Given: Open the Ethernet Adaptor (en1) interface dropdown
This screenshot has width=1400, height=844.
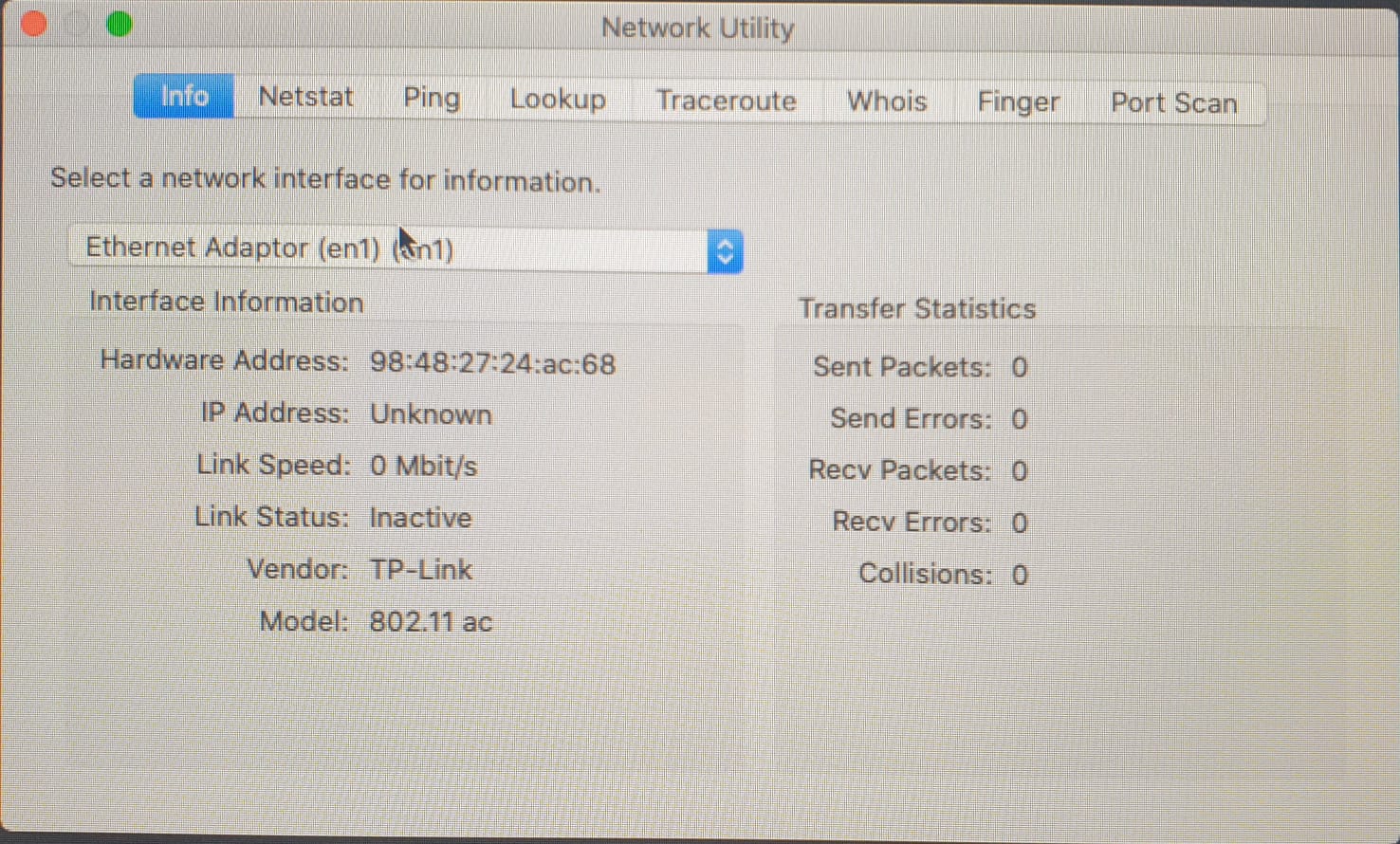Looking at the screenshot, I should tap(389, 249).
